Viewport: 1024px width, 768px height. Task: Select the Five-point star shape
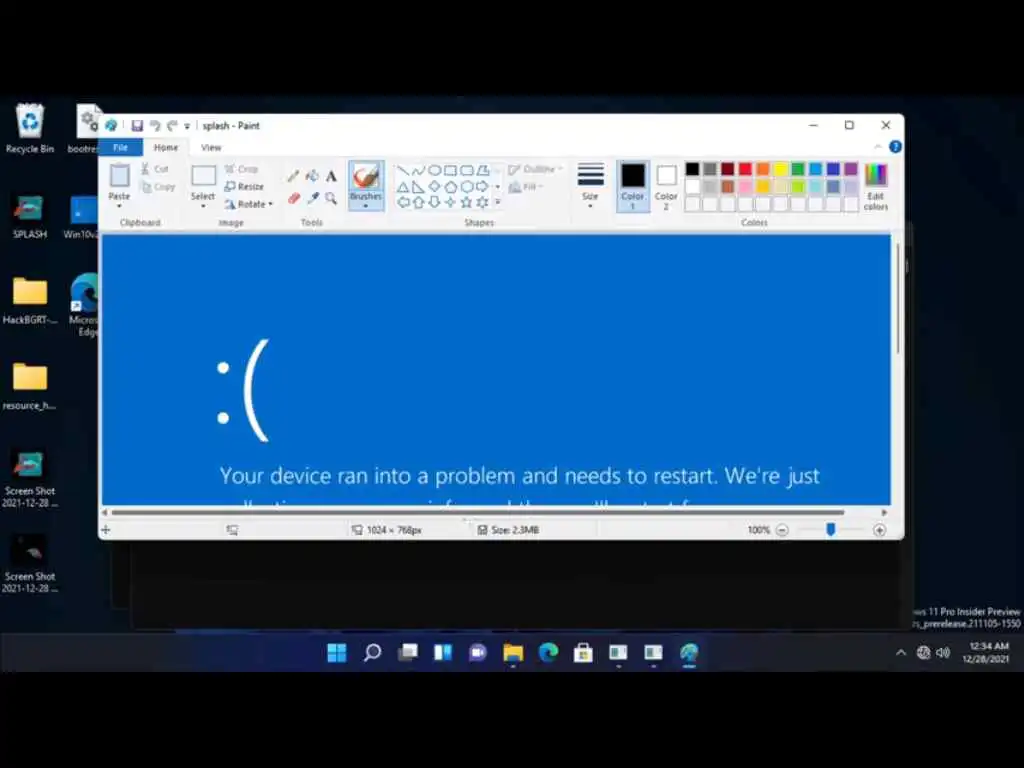click(466, 202)
